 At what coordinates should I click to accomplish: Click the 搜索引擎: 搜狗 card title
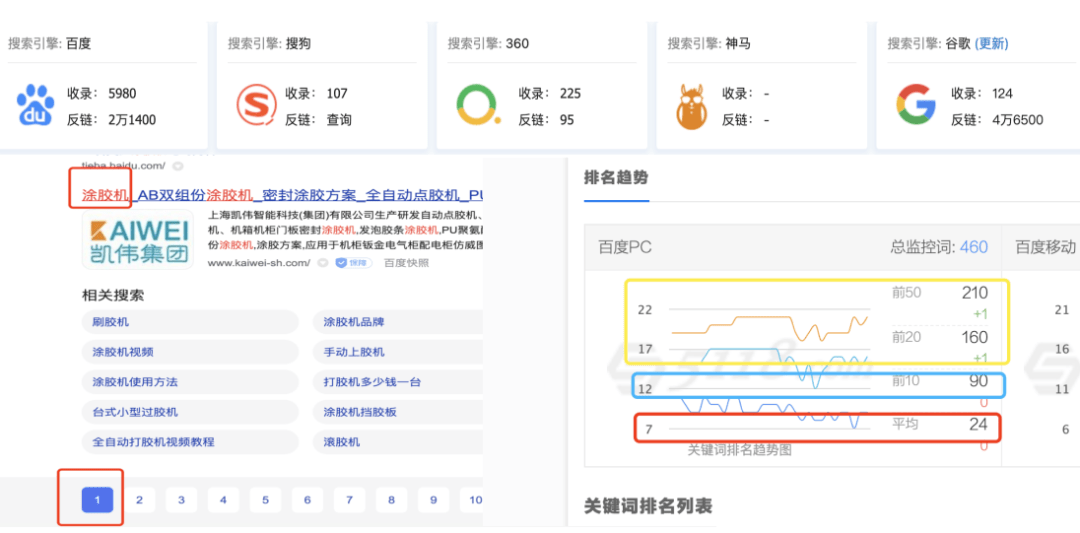(x=269, y=44)
